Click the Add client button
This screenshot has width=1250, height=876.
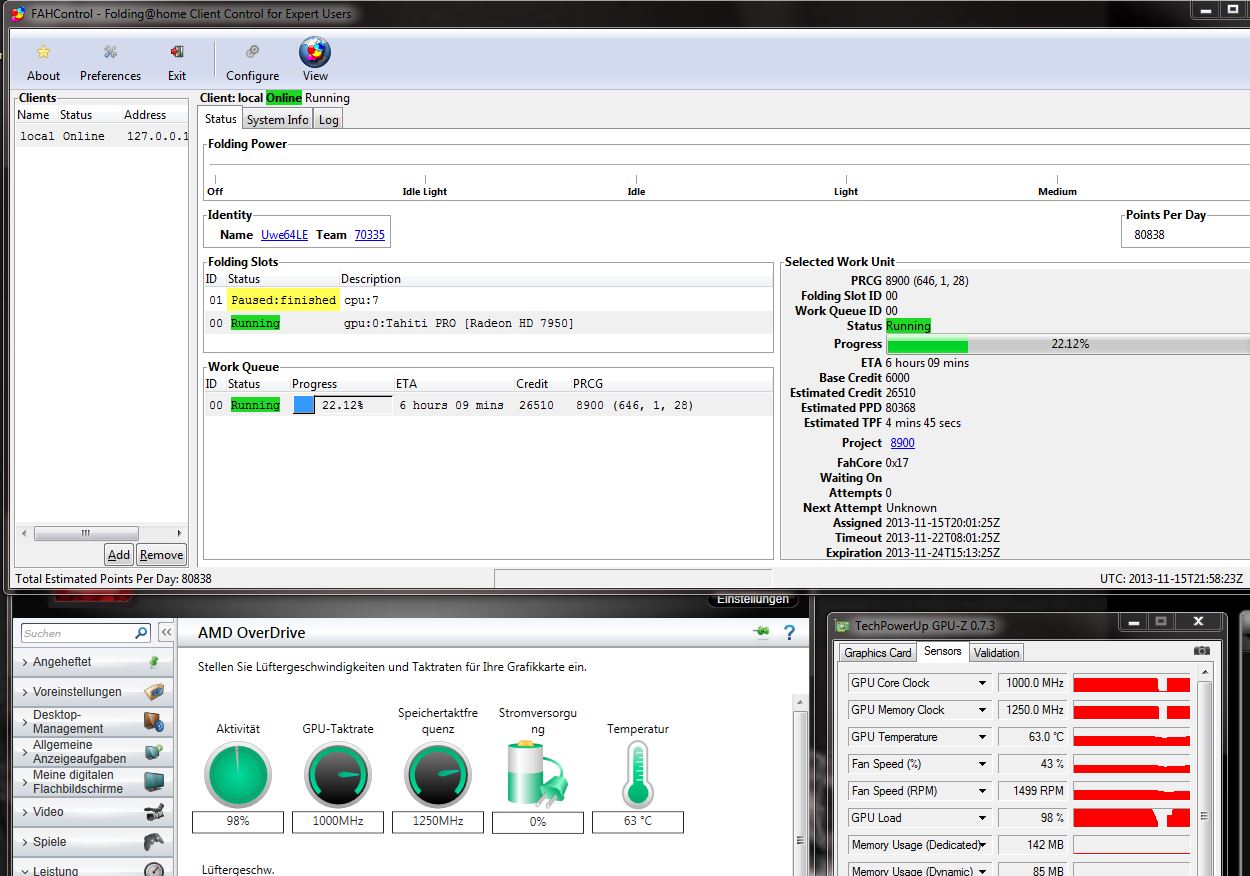click(119, 555)
